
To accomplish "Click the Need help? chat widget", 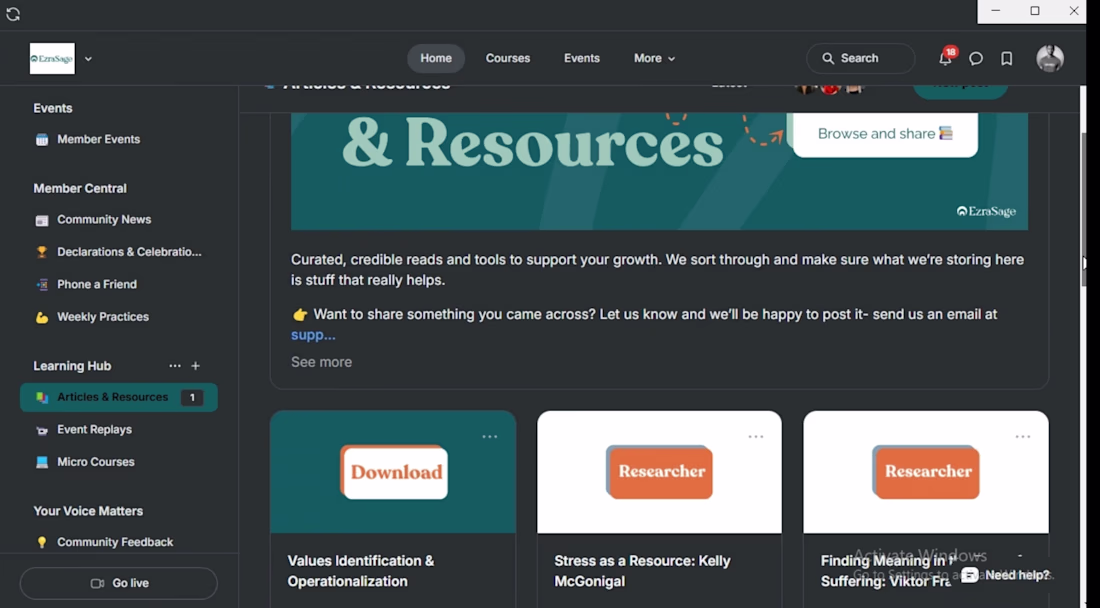I will (1007, 575).
